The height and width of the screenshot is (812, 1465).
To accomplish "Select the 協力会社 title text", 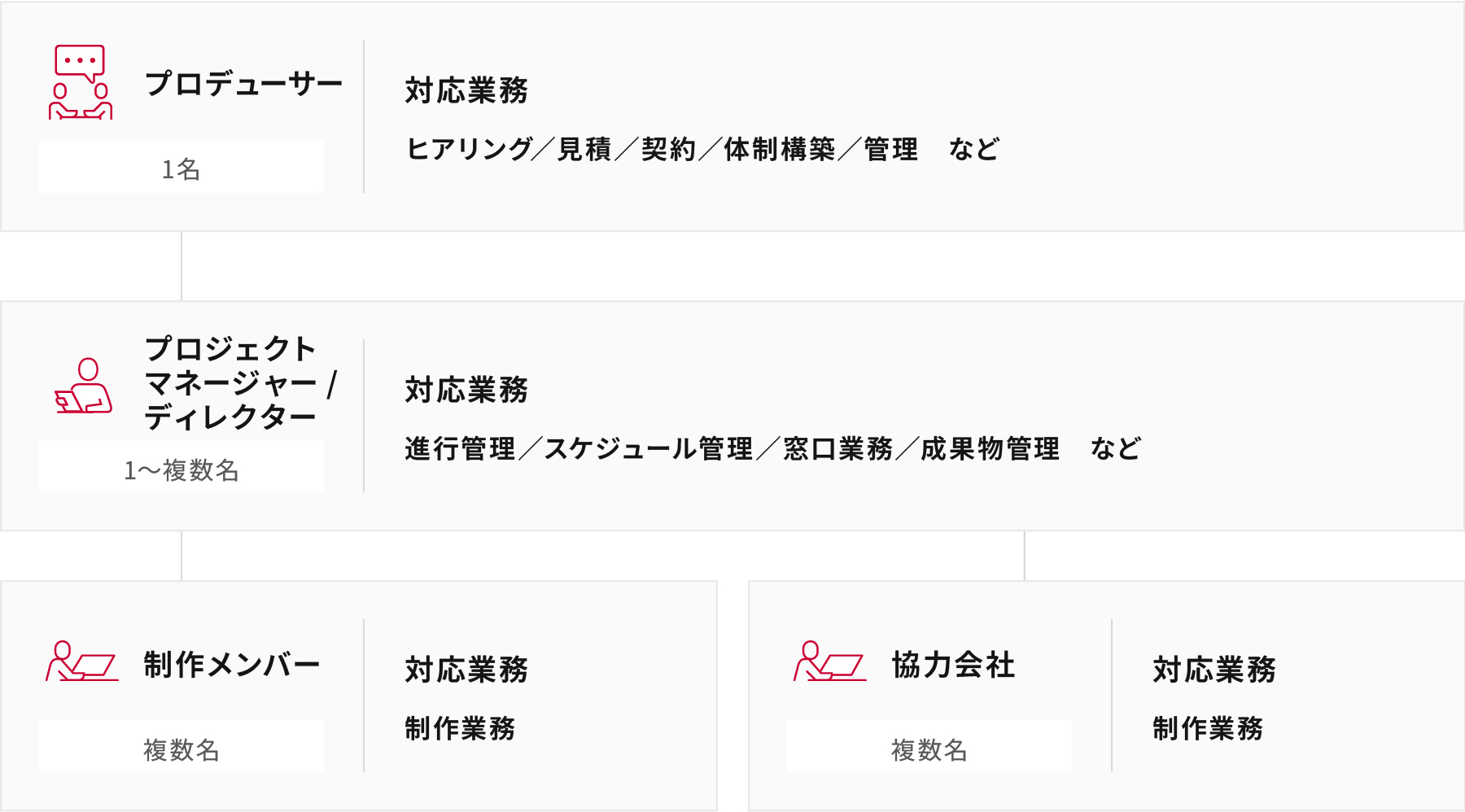I will 953,665.
